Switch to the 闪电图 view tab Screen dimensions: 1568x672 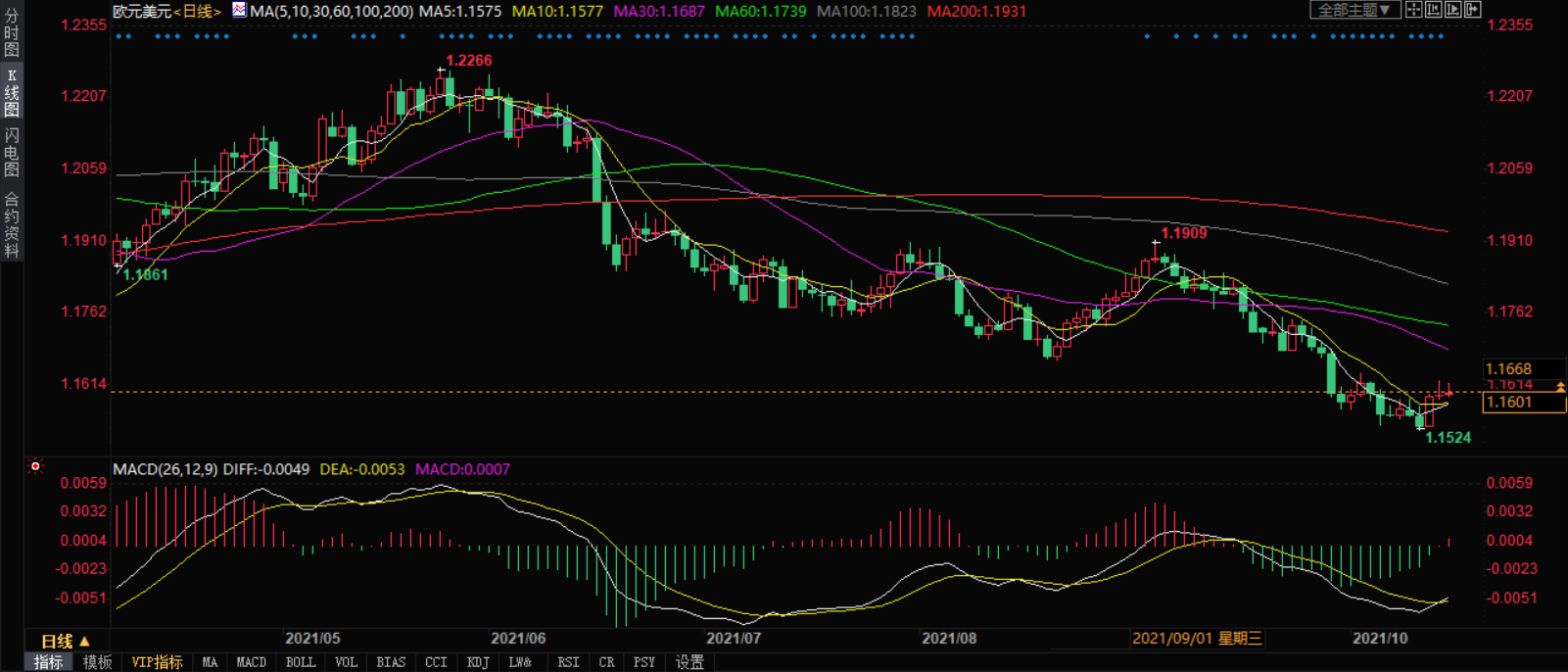(11, 152)
